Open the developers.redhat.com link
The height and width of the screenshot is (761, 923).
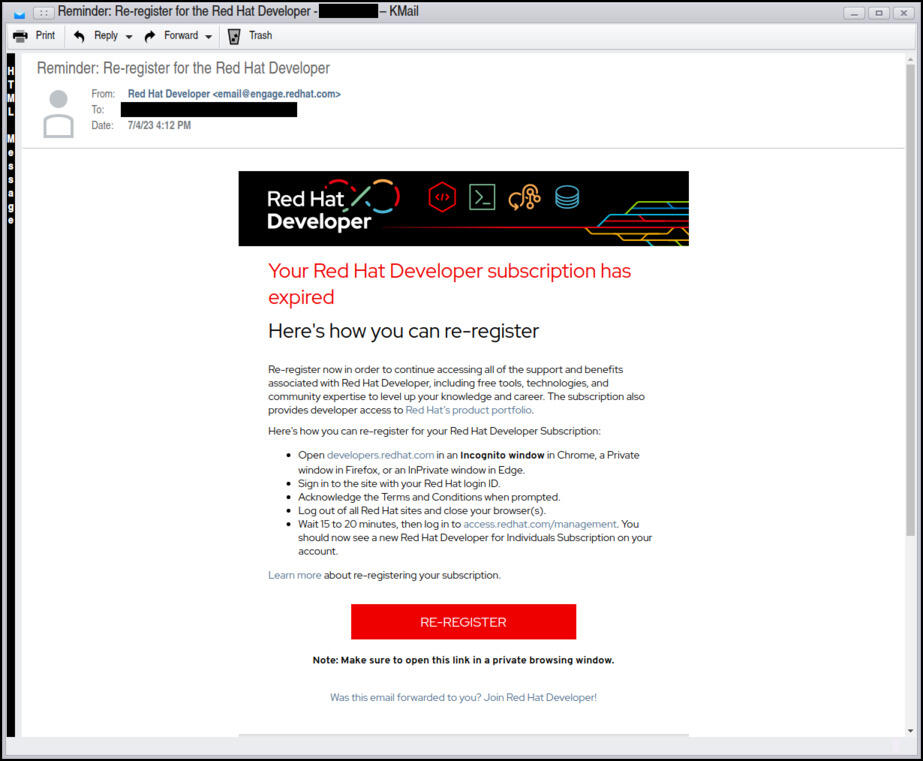coord(380,455)
